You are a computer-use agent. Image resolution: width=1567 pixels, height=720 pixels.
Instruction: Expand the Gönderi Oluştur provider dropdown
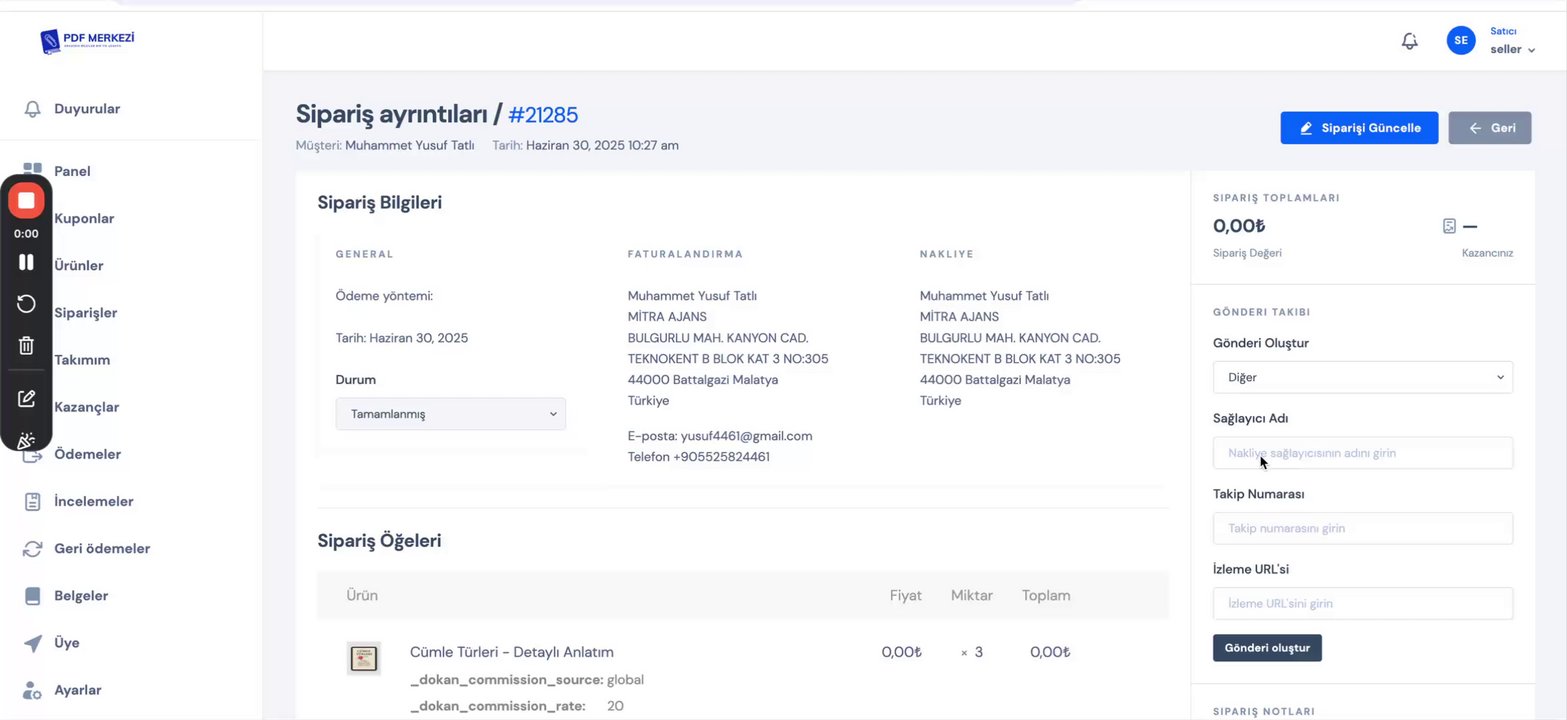pyautogui.click(x=1362, y=377)
